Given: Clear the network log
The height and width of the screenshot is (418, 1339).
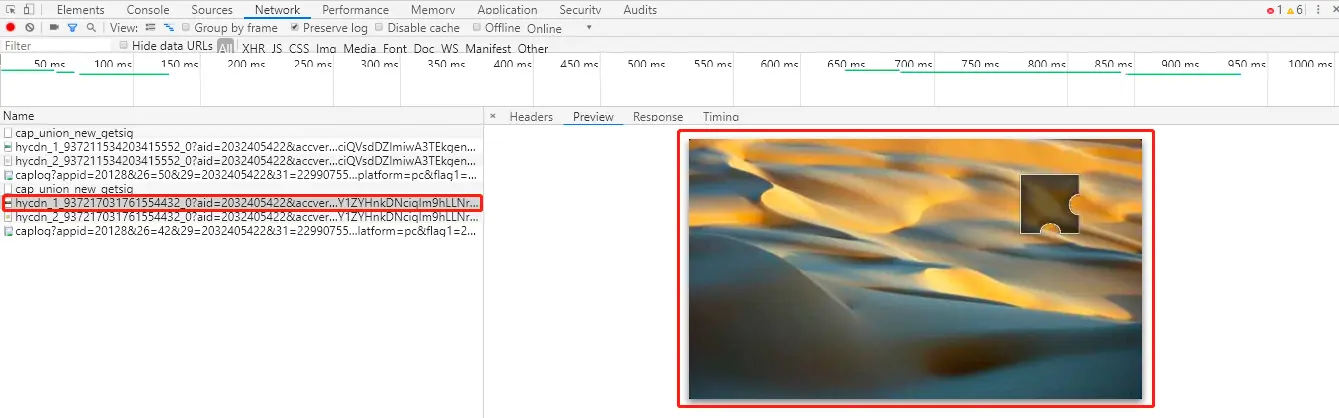Looking at the screenshot, I should (30, 28).
